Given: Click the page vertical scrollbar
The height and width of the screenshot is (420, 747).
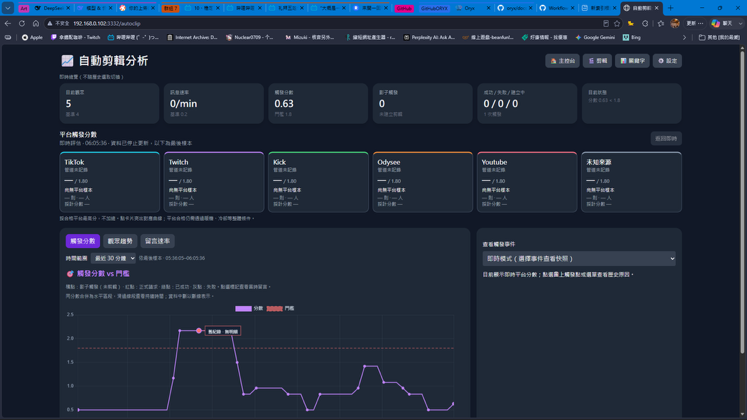Looking at the screenshot, I should [742, 200].
